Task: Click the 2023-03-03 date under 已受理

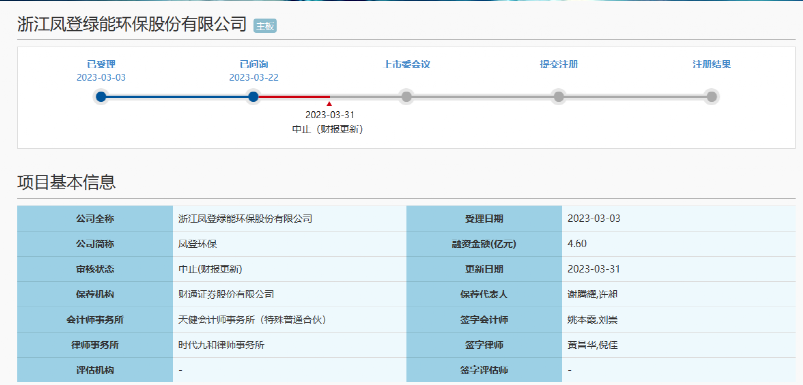Action: (101, 78)
